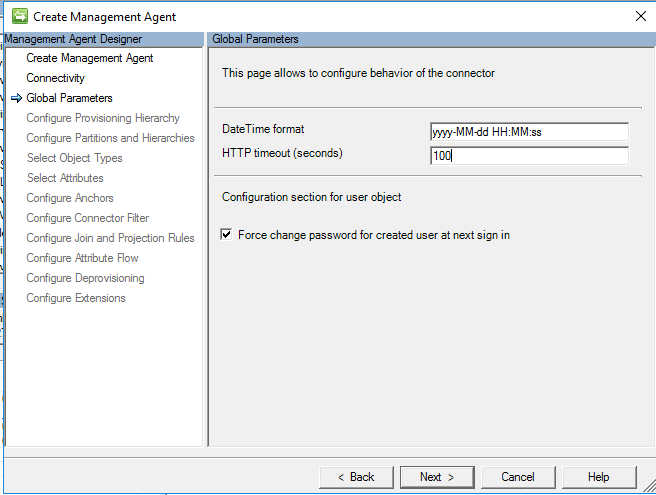Open Select Attributes step

click(x=65, y=178)
